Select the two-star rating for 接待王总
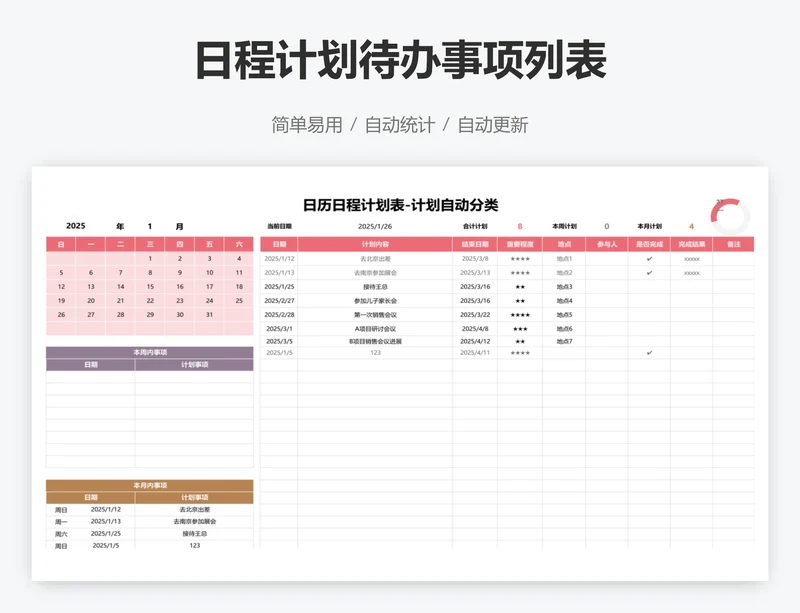The image size is (800, 613). [520, 286]
